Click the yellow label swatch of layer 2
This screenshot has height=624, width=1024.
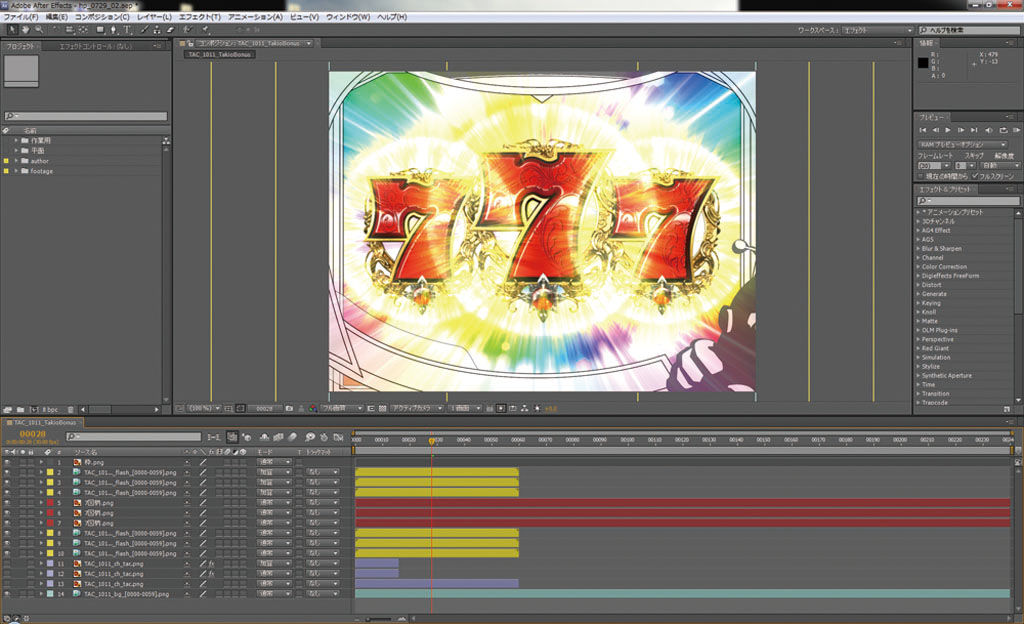(50, 472)
